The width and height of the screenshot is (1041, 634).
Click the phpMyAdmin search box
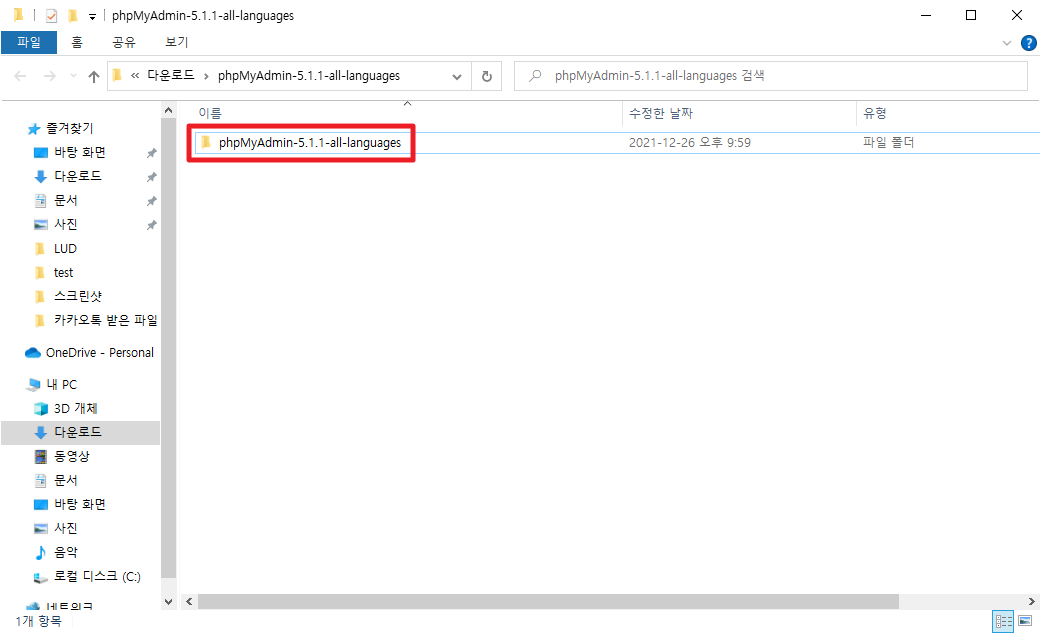tap(771, 76)
